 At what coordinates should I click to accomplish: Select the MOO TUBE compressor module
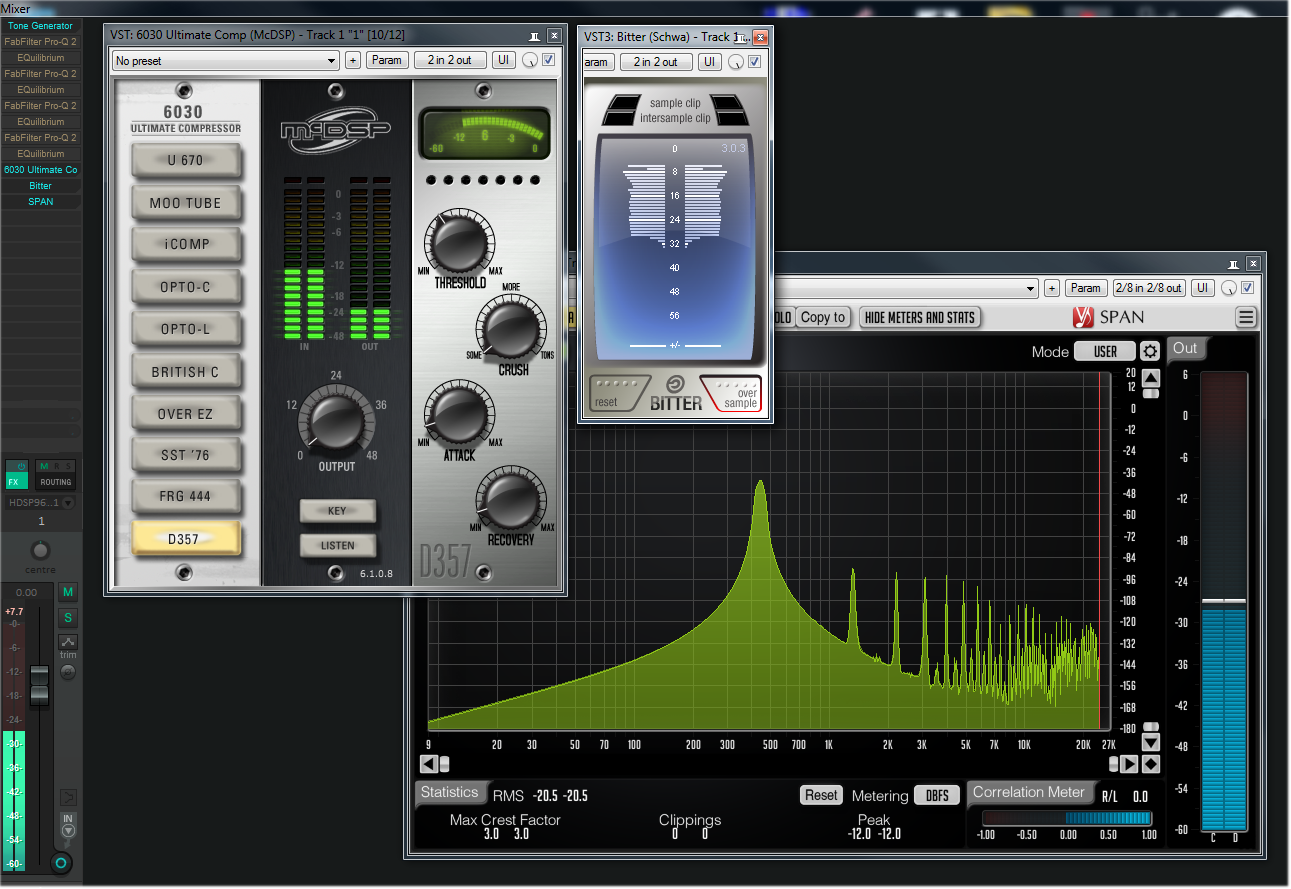tap(186, 202)
